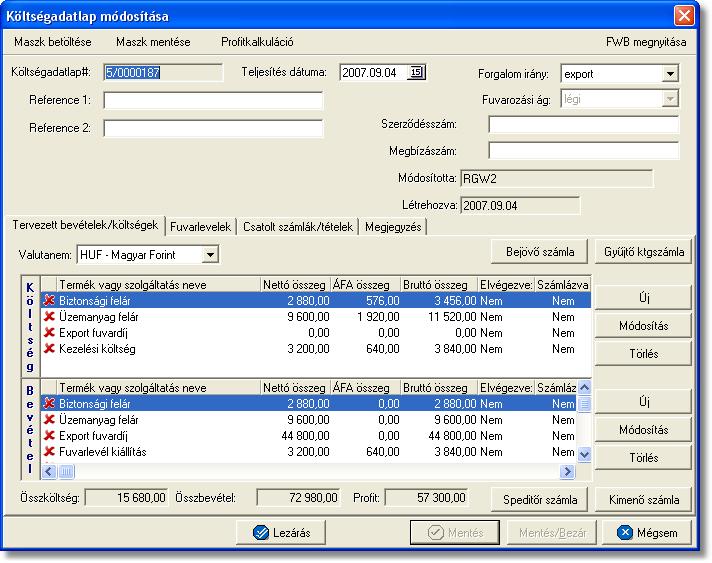Click red X icon beside Export fuvardíj in Bevétel table
Viewport: 712px width, 563px height.
49,436
